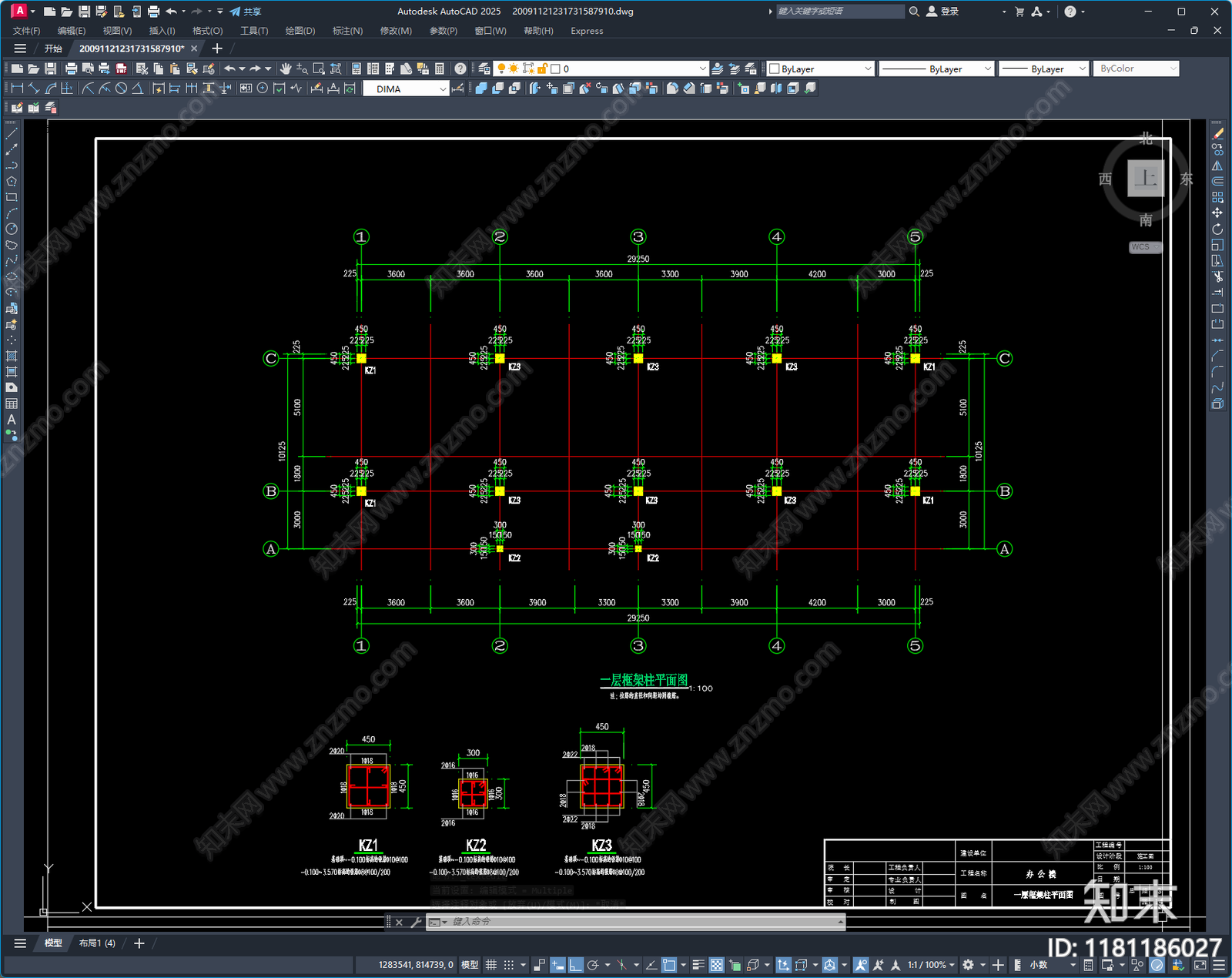Toggle snap mode in status bar

point(509,965)
